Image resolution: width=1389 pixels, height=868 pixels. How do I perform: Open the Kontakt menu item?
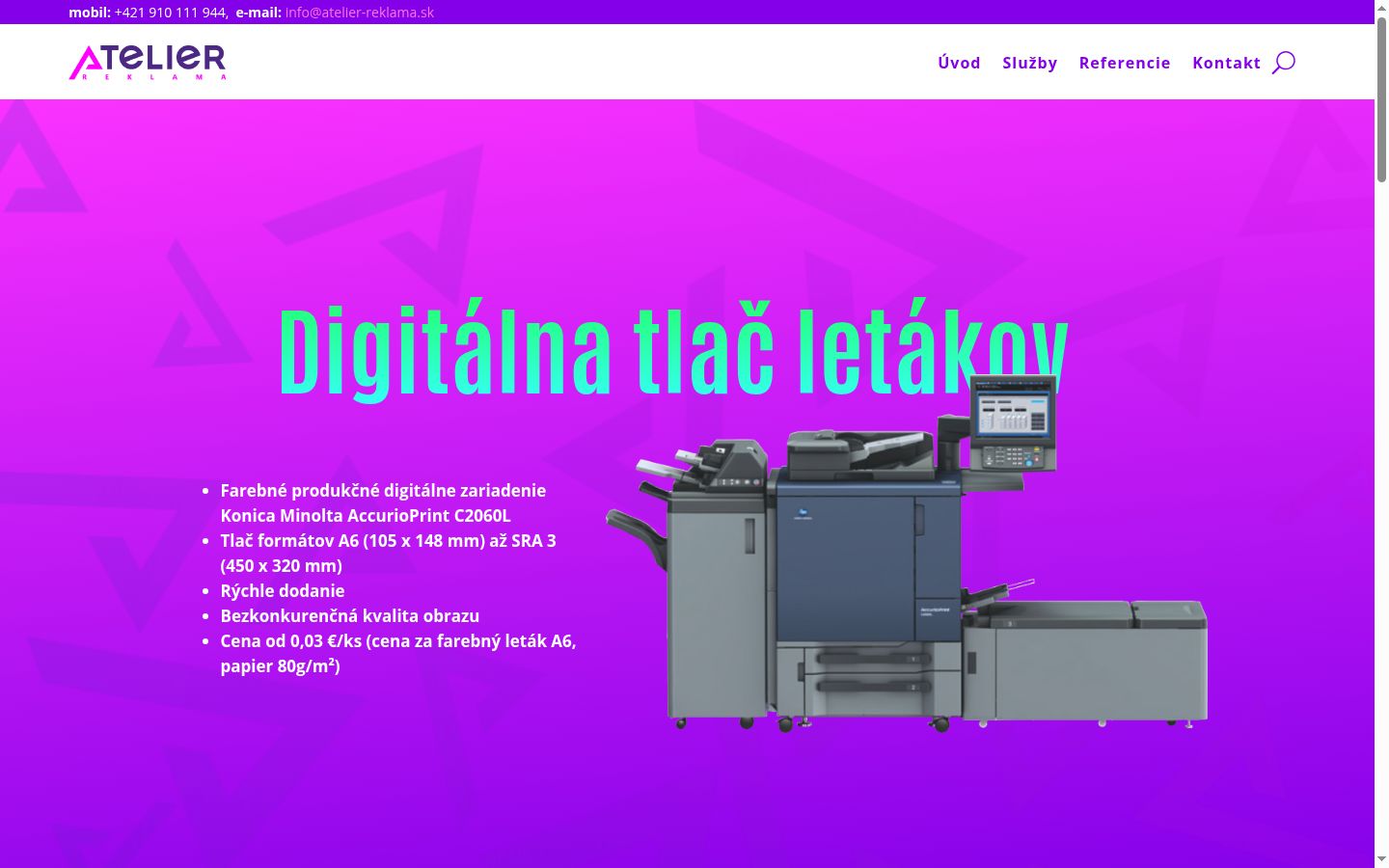coord(1226,63)
